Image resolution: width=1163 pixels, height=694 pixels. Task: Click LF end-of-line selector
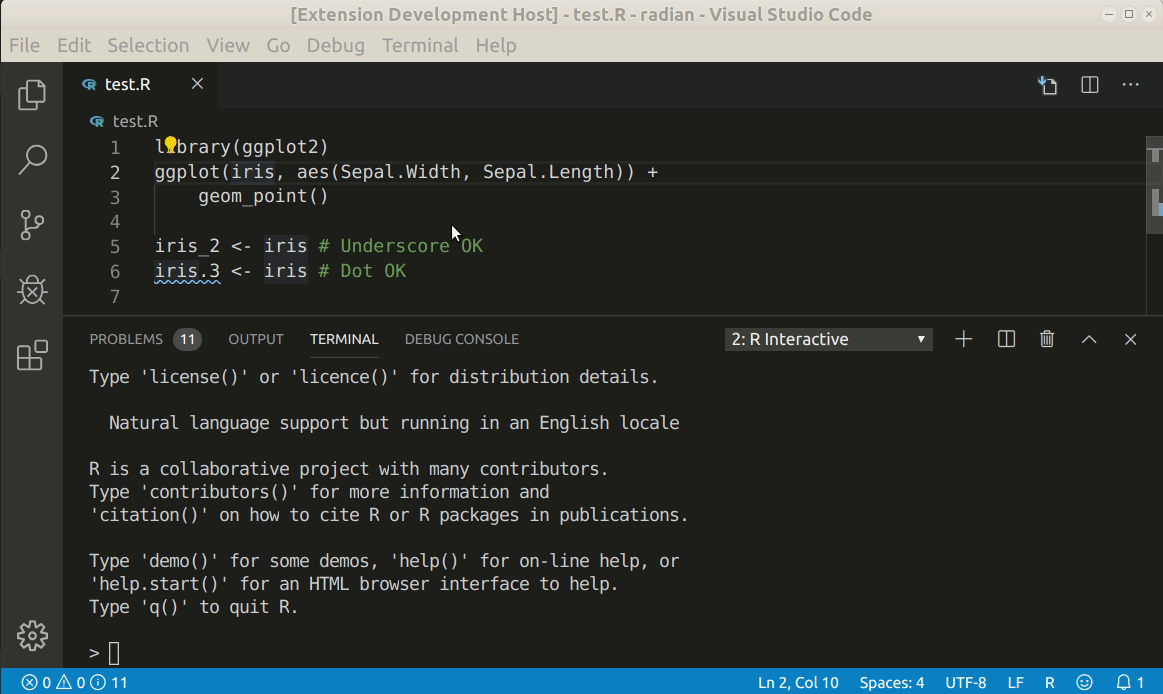pyautogui.click(x=1015, y=682)
